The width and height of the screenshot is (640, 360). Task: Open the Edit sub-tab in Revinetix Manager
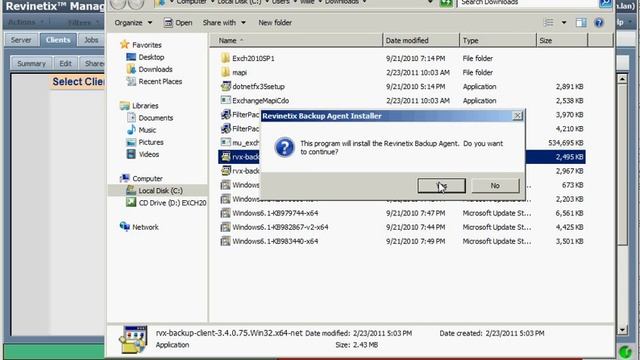[x=65, y=64]
